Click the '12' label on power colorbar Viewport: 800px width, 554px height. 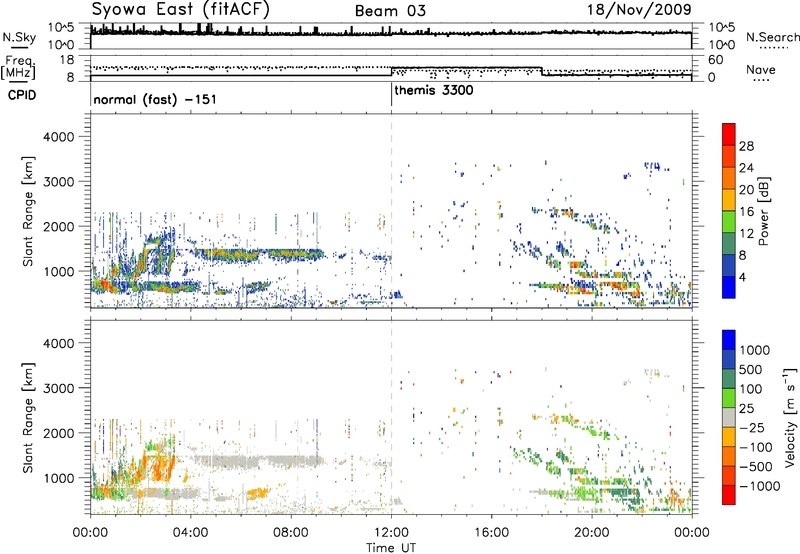[x=746, y=234]
